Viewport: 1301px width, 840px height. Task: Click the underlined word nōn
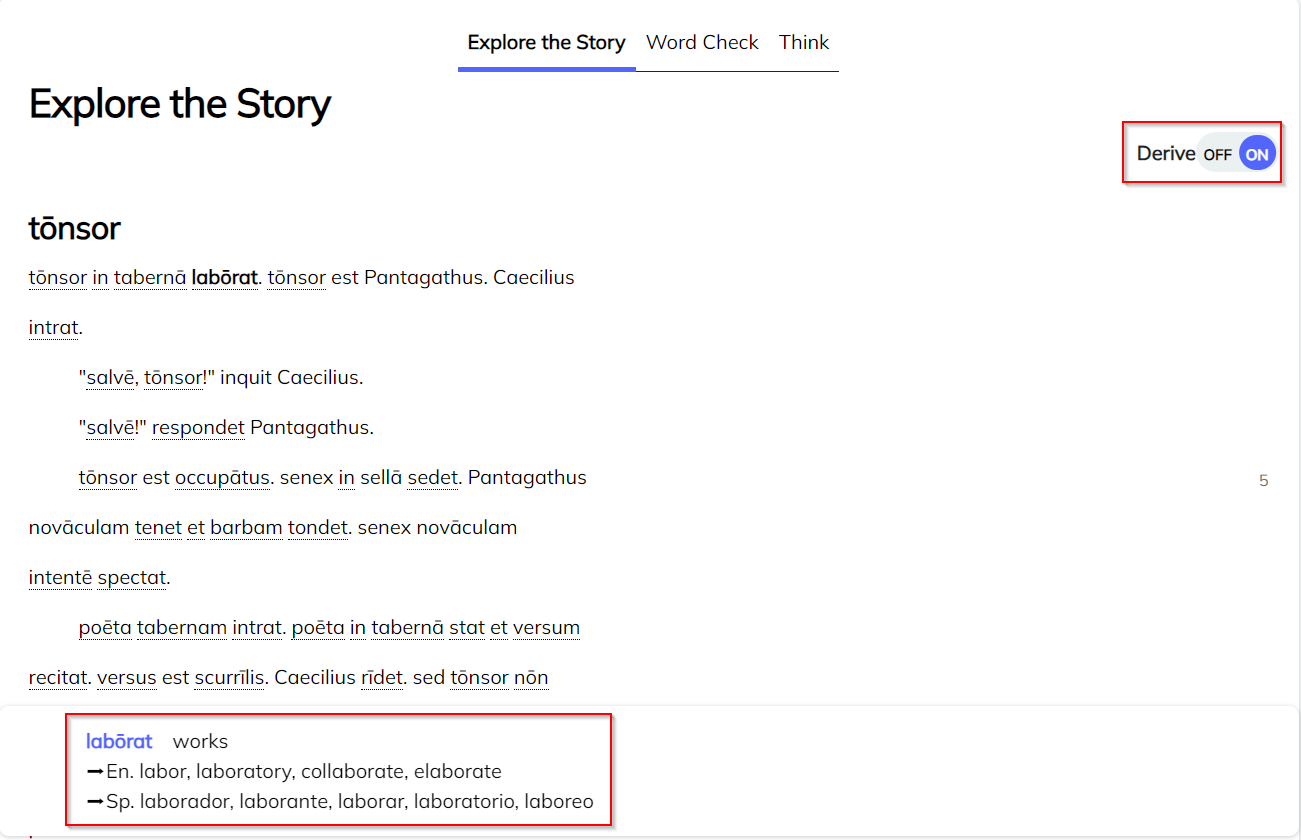(x=531, y=678)
